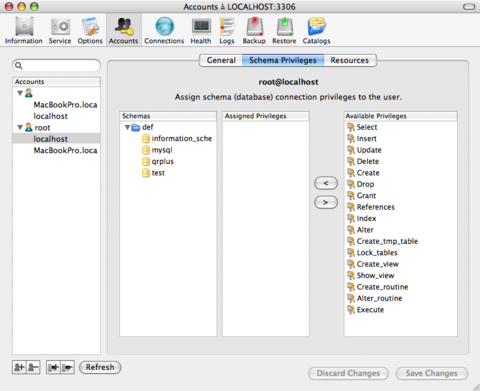Open the Backup toolbar icon

click(254, 30)
